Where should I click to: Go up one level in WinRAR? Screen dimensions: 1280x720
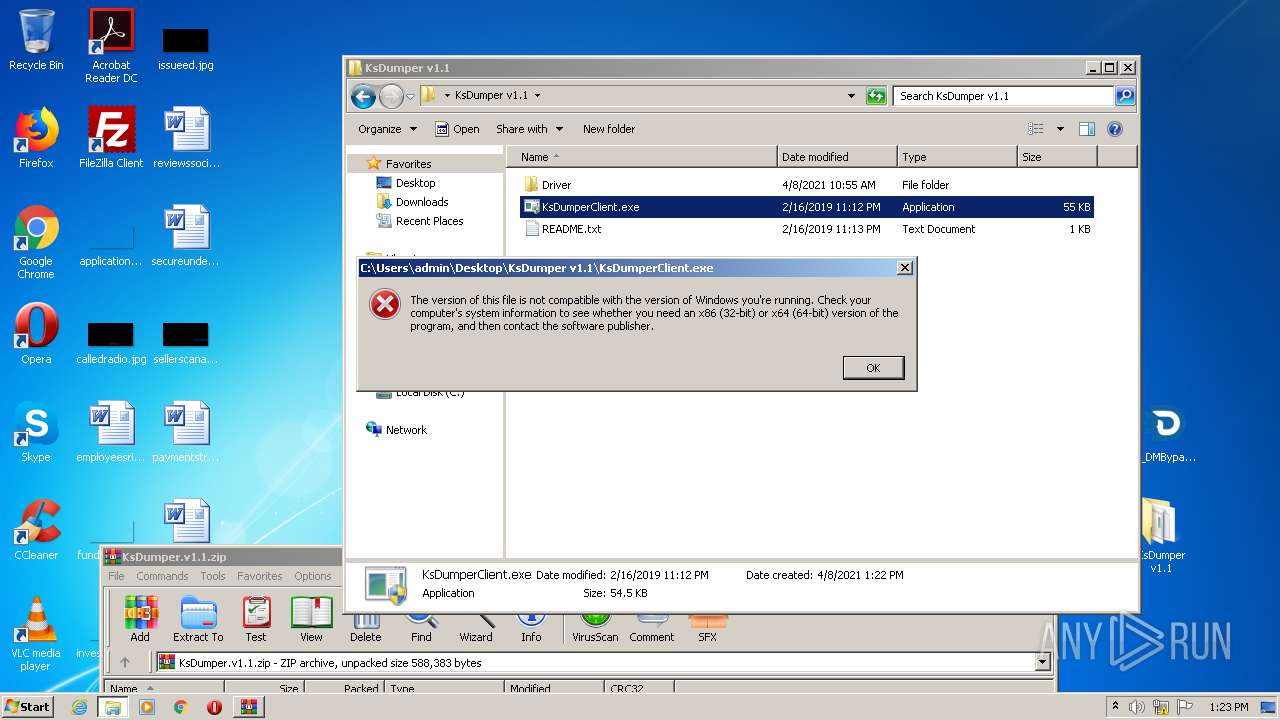125,662
